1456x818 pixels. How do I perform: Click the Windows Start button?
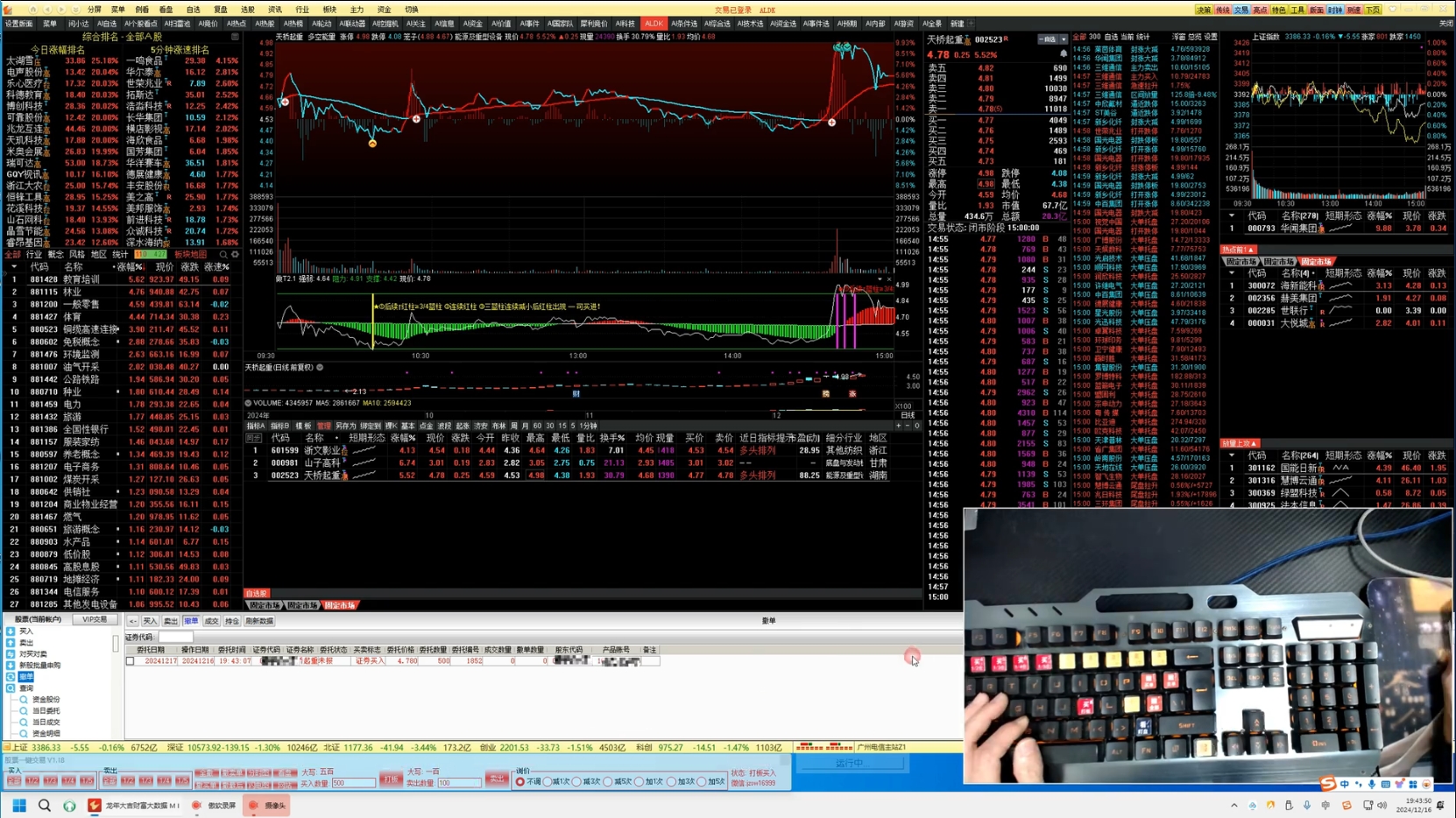pyautogui.click(x=19, y=806)
